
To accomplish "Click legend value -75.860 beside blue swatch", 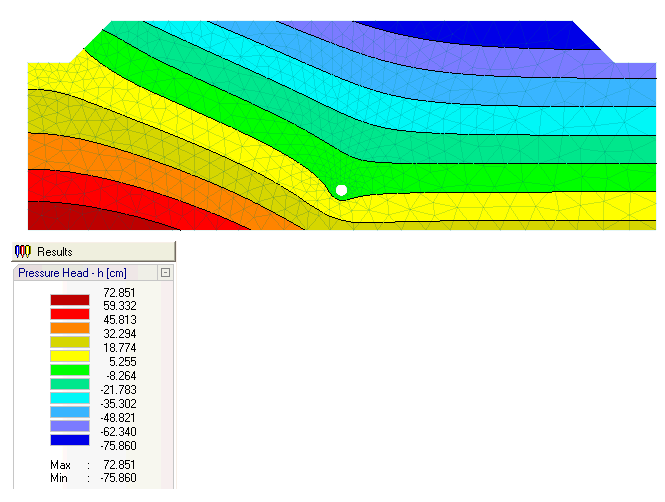I will pos(118,446).
